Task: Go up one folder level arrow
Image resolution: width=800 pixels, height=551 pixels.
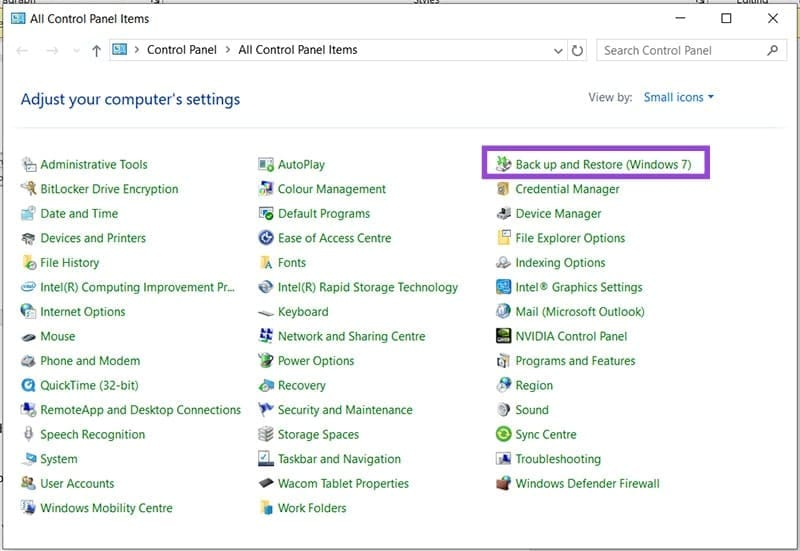Action: pos(96,50)
